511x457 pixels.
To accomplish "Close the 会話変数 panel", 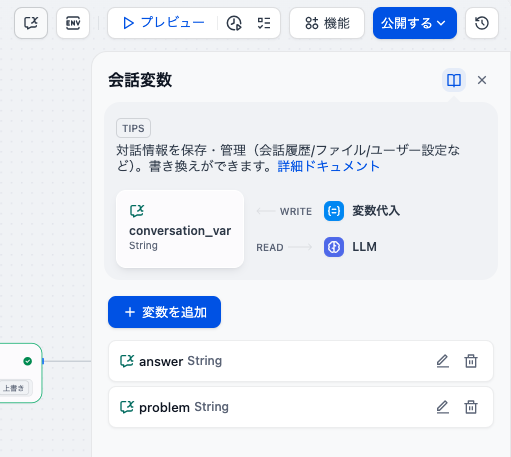I will tap(482, 80).
